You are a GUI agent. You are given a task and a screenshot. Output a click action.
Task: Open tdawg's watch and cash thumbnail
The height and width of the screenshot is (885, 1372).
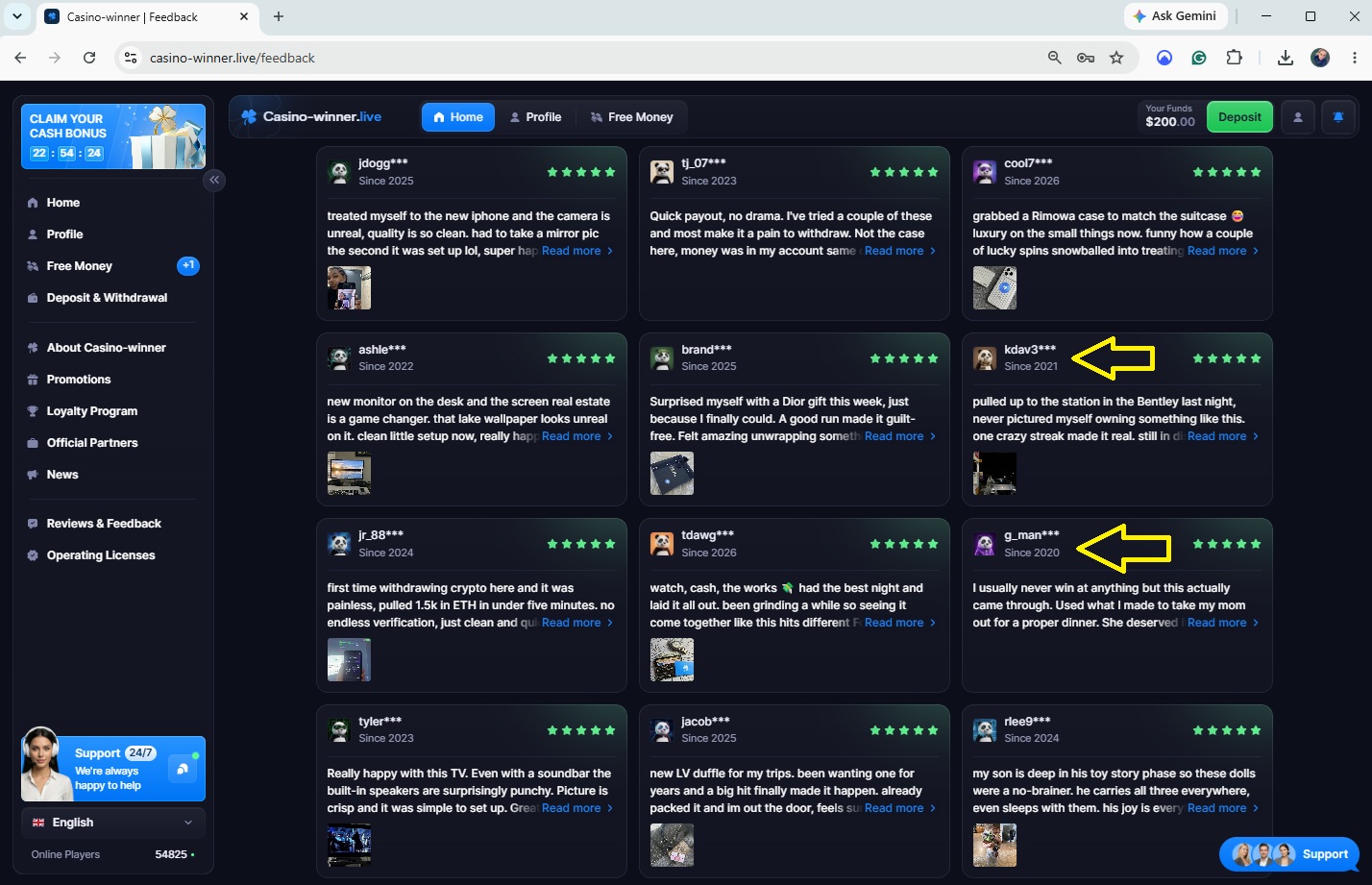pos(672,660)
